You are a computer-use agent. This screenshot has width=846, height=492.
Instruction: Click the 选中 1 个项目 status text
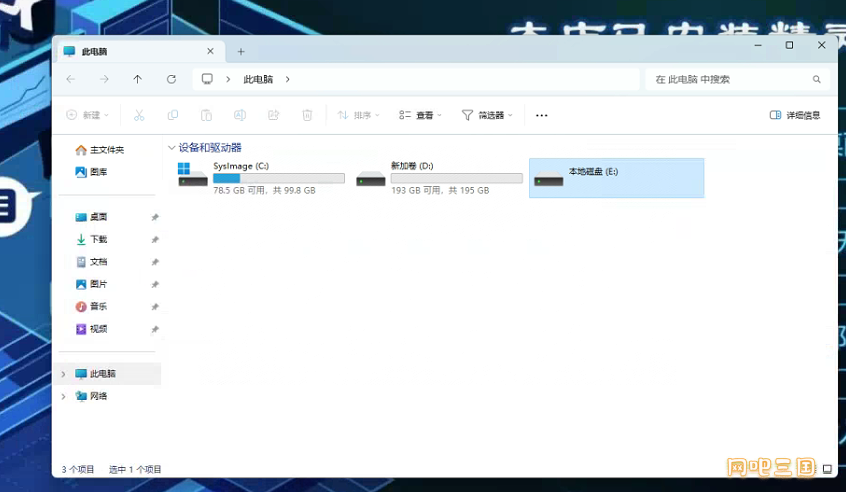pyautogui.click(x=135, y=469)
